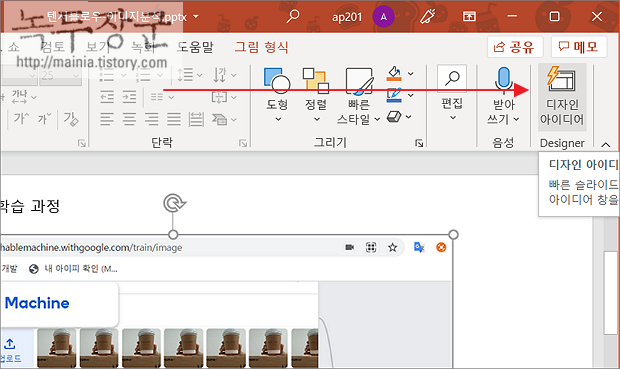Viewport: 620px width, 369px height.
Task: Decrease the list indent level
Action: point(107,97)
